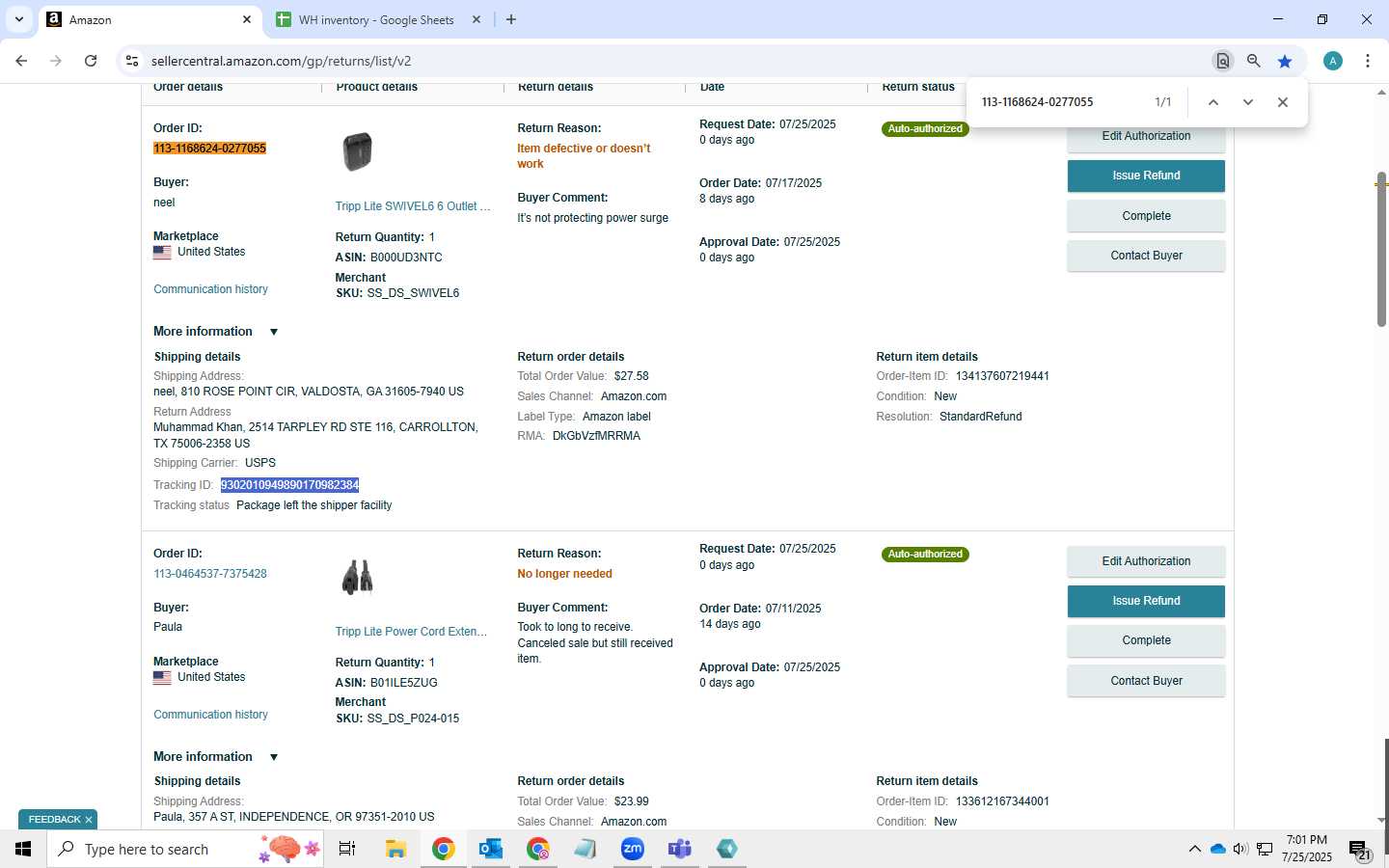The width and height of the screenshot is (1389, 868).
Task: Open Zoom from the taskbar
Action: pos(632,849)
